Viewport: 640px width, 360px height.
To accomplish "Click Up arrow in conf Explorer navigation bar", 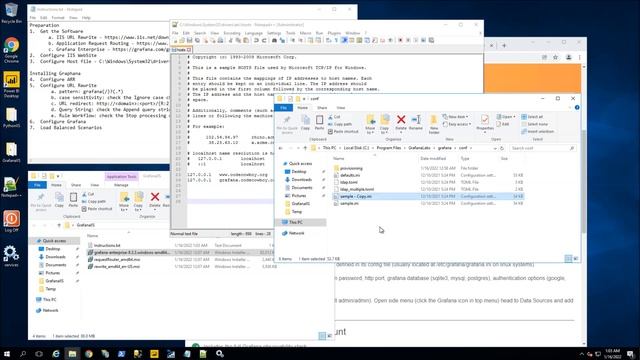I will coord(305,148).
